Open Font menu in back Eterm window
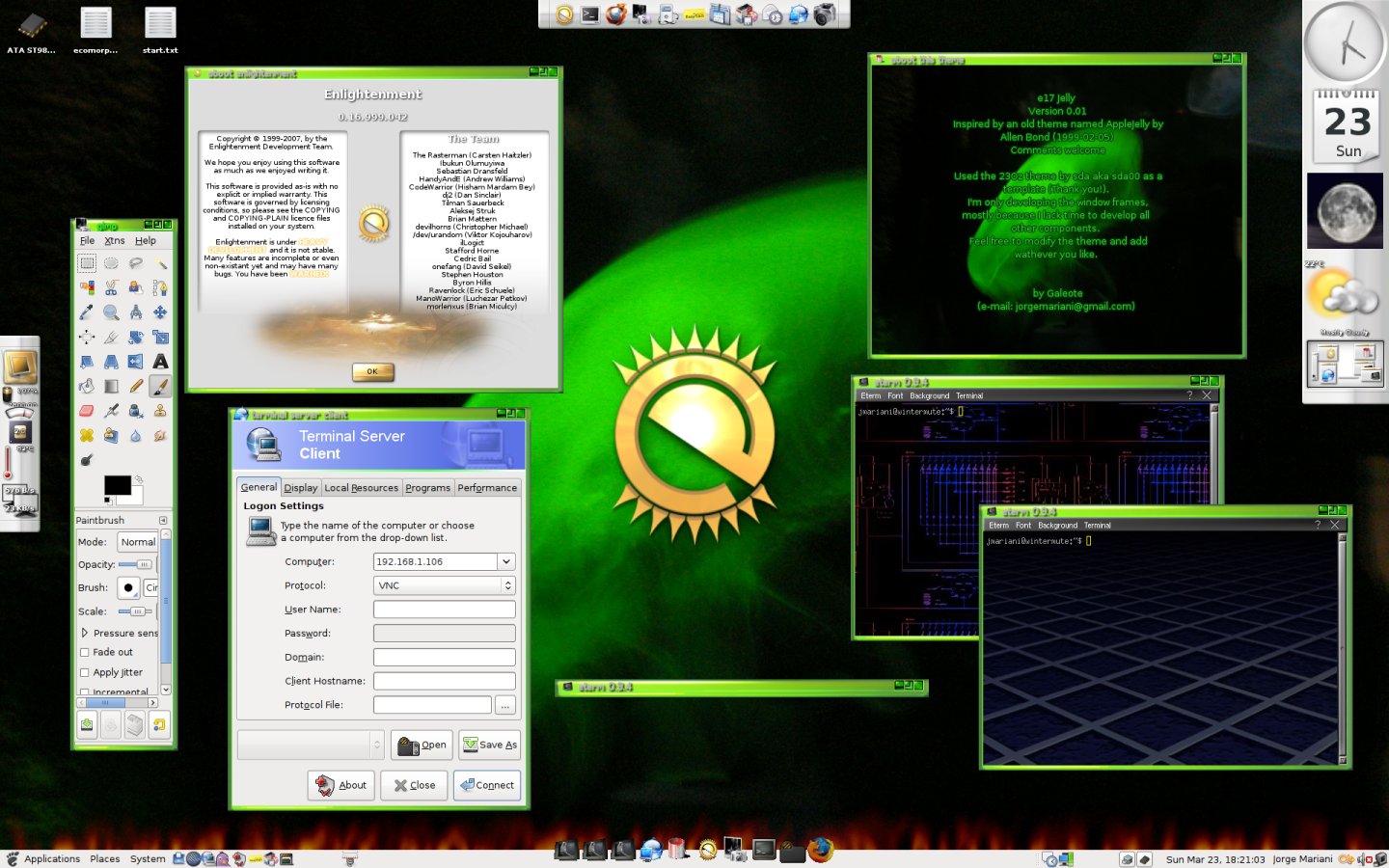The height and width of the screenshot is (868, 1389). pos(895,395)
